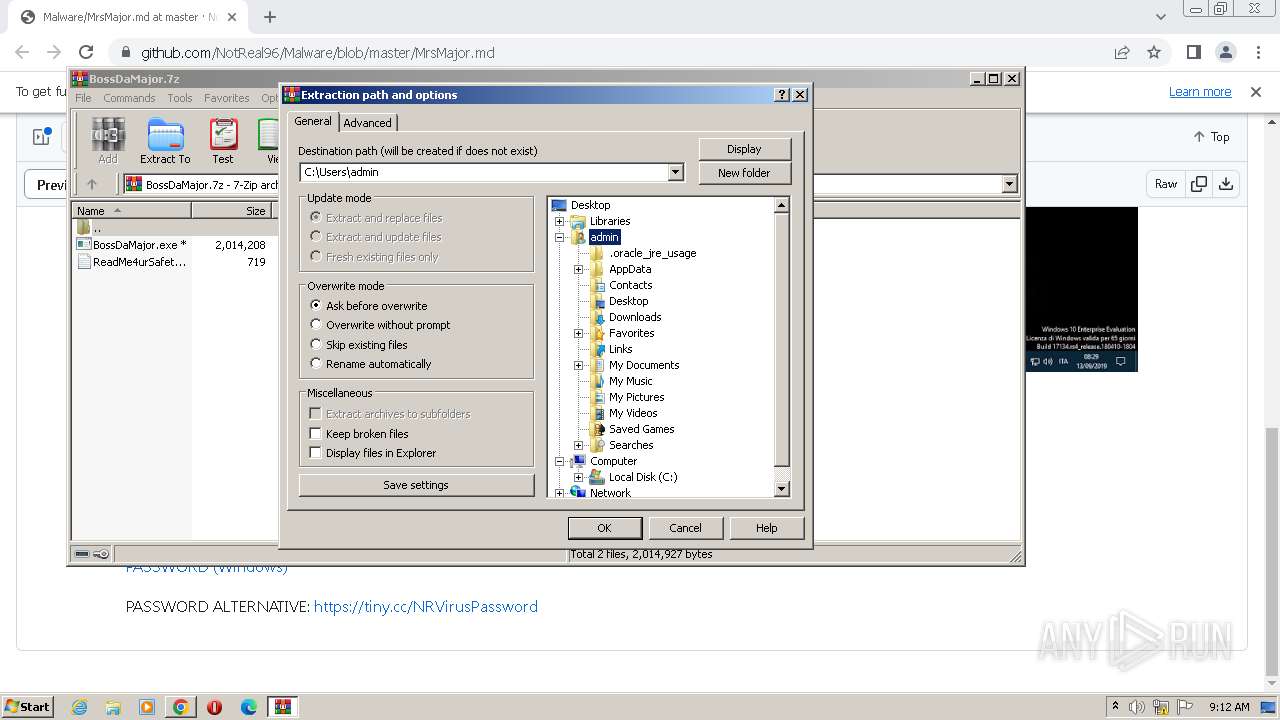Click Cancel in the extraction dialog
The image size is (1280, 720).
685,528
